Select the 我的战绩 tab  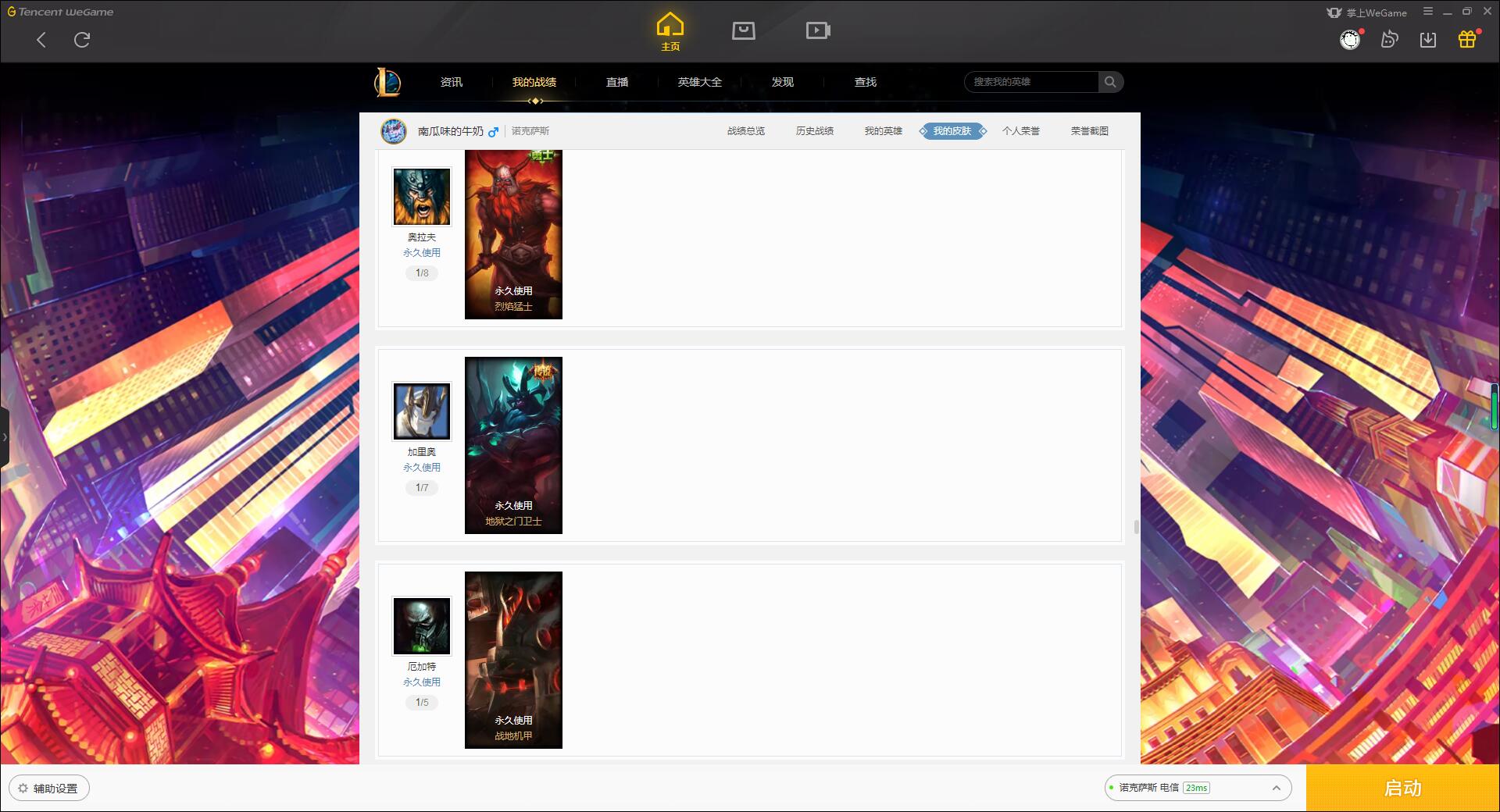pyautogui.click(x=534, y=82)
